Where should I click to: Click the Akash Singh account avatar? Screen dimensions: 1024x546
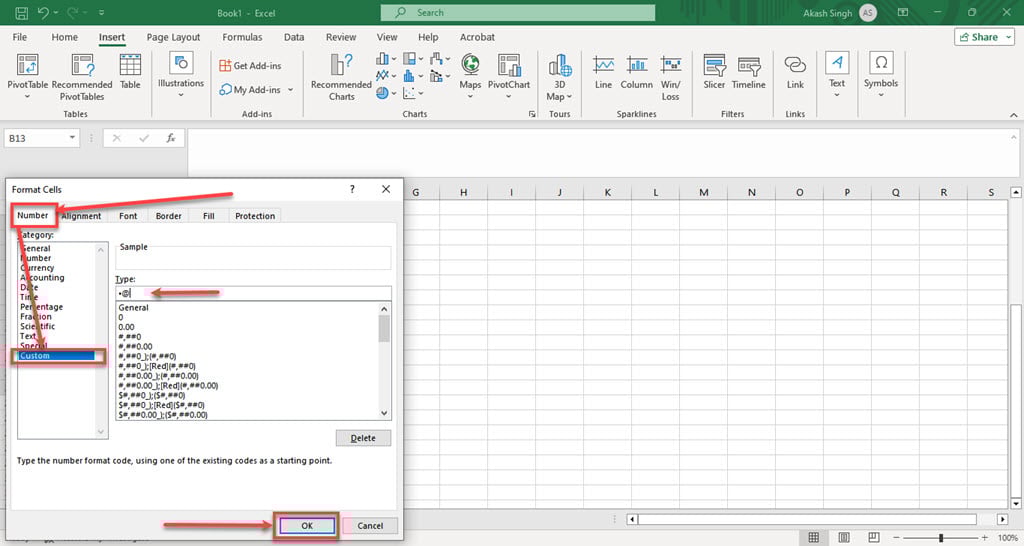(x=868, y=12)
